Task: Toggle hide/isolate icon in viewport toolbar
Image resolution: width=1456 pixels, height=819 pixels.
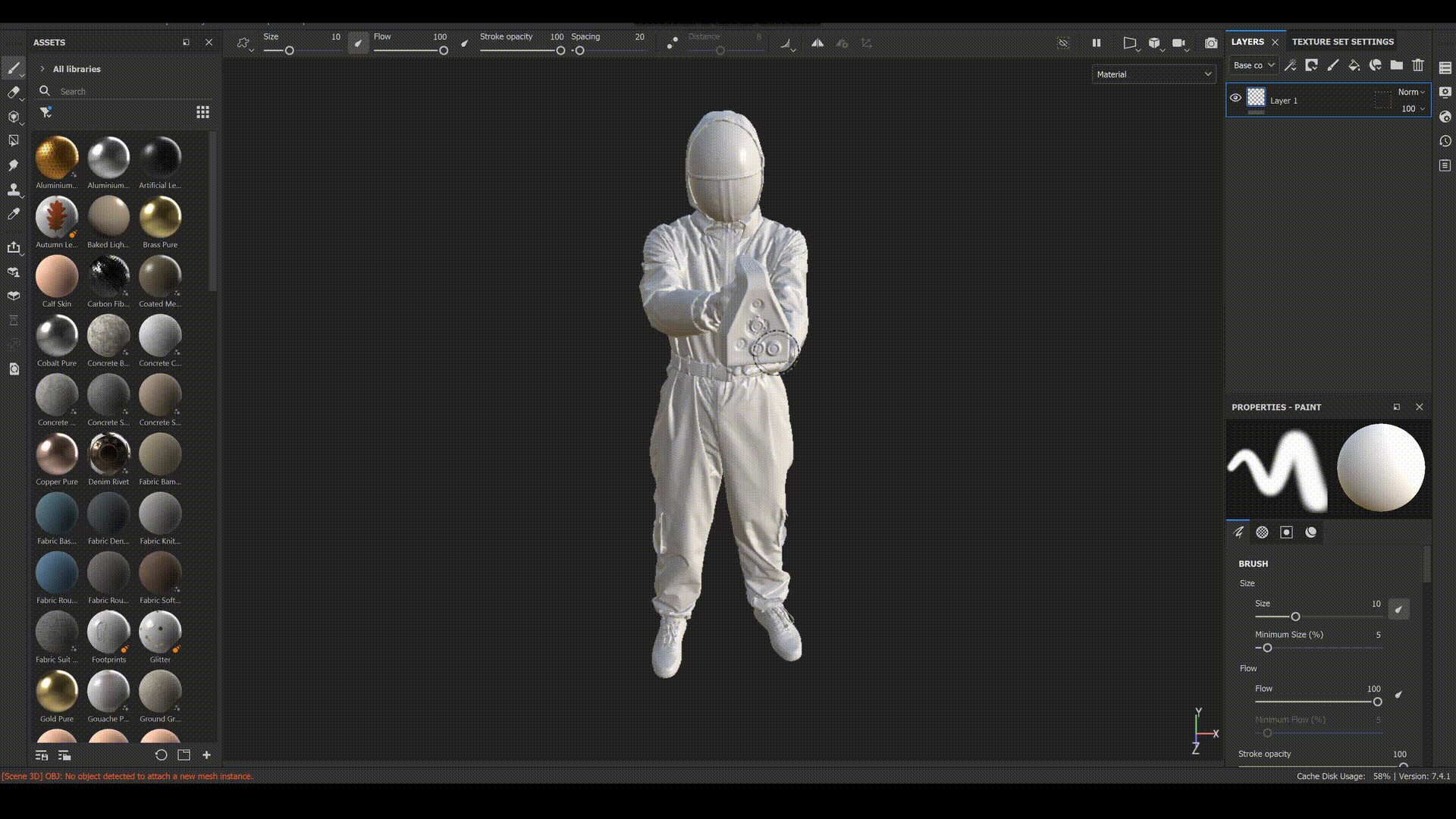Action: pos(1063,43)
